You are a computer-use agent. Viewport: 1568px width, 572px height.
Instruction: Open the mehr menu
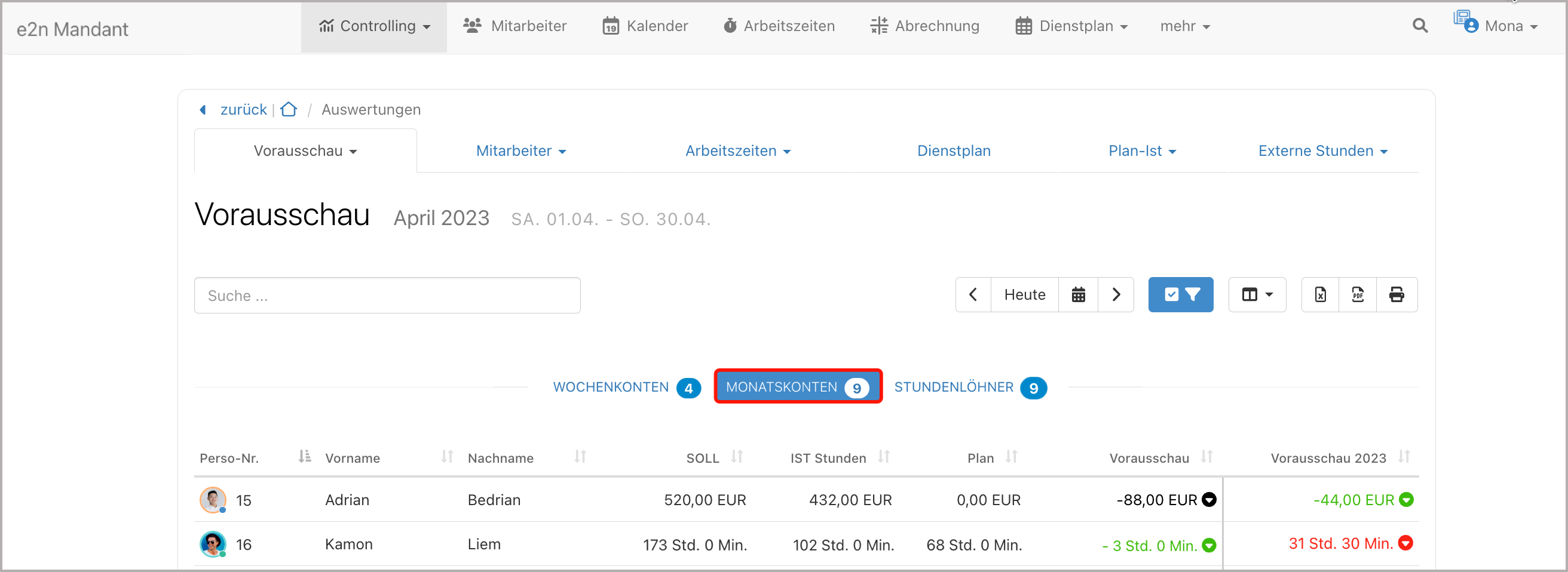tap(1183, 26)
